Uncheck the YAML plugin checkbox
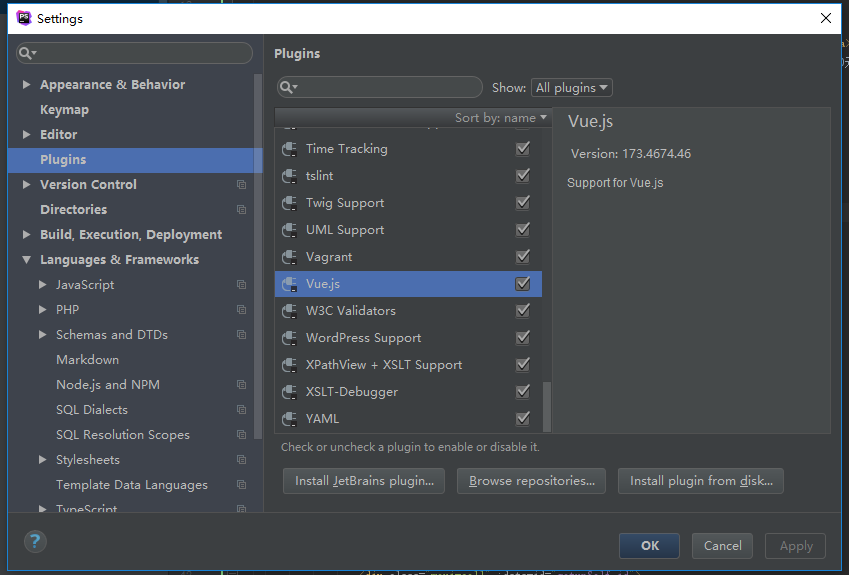The image size is (849, 575). (523, 419)
